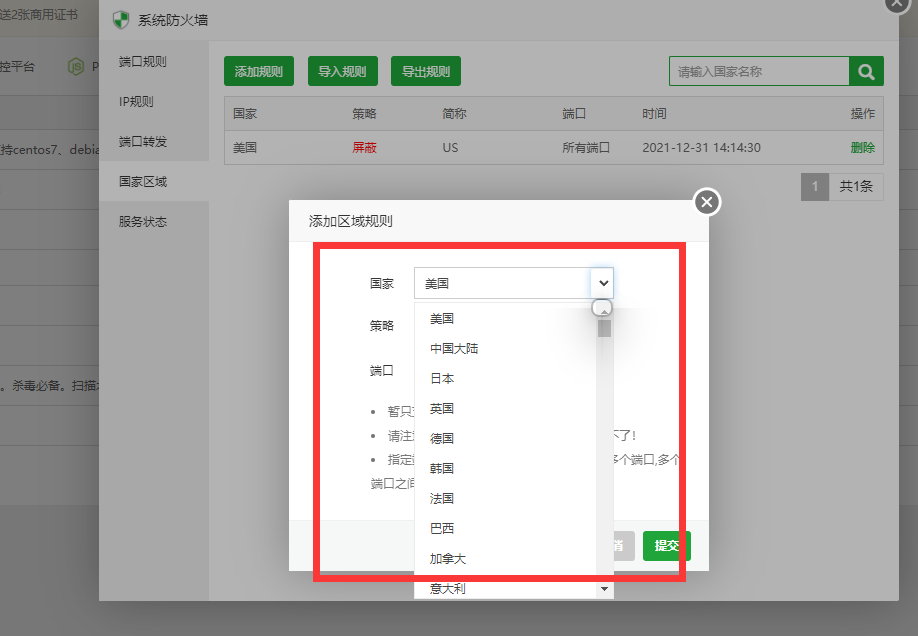The height and width of the screenshot is (636, 918).
Task: Click the dropdown scroll down arrow
Action: (604, 589)
